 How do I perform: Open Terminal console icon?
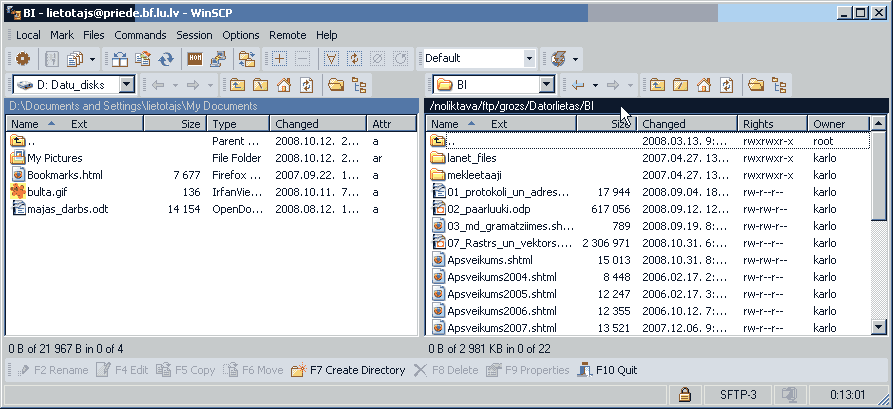point(195,58)
